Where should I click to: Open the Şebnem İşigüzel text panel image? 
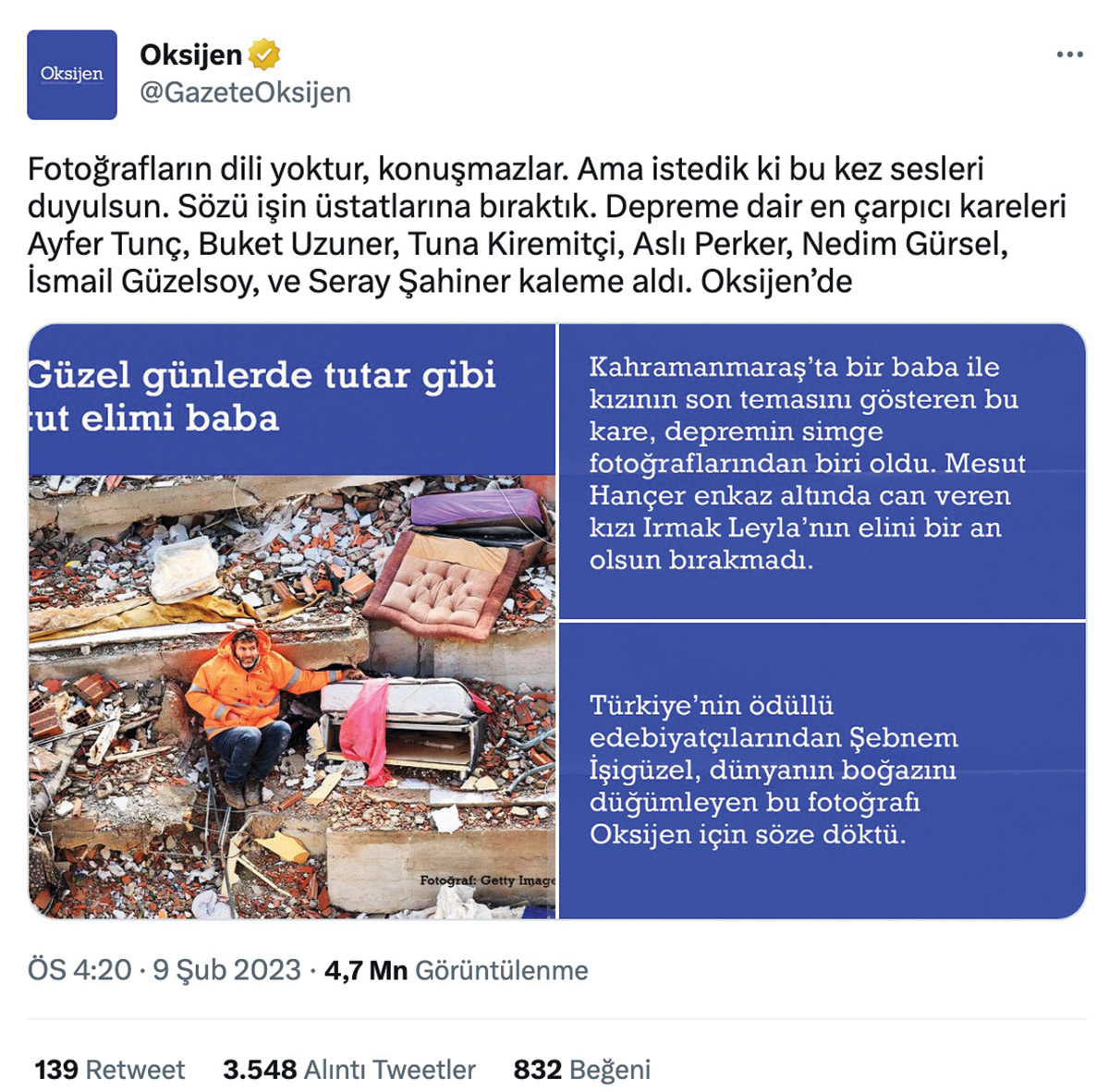(822, 770)
